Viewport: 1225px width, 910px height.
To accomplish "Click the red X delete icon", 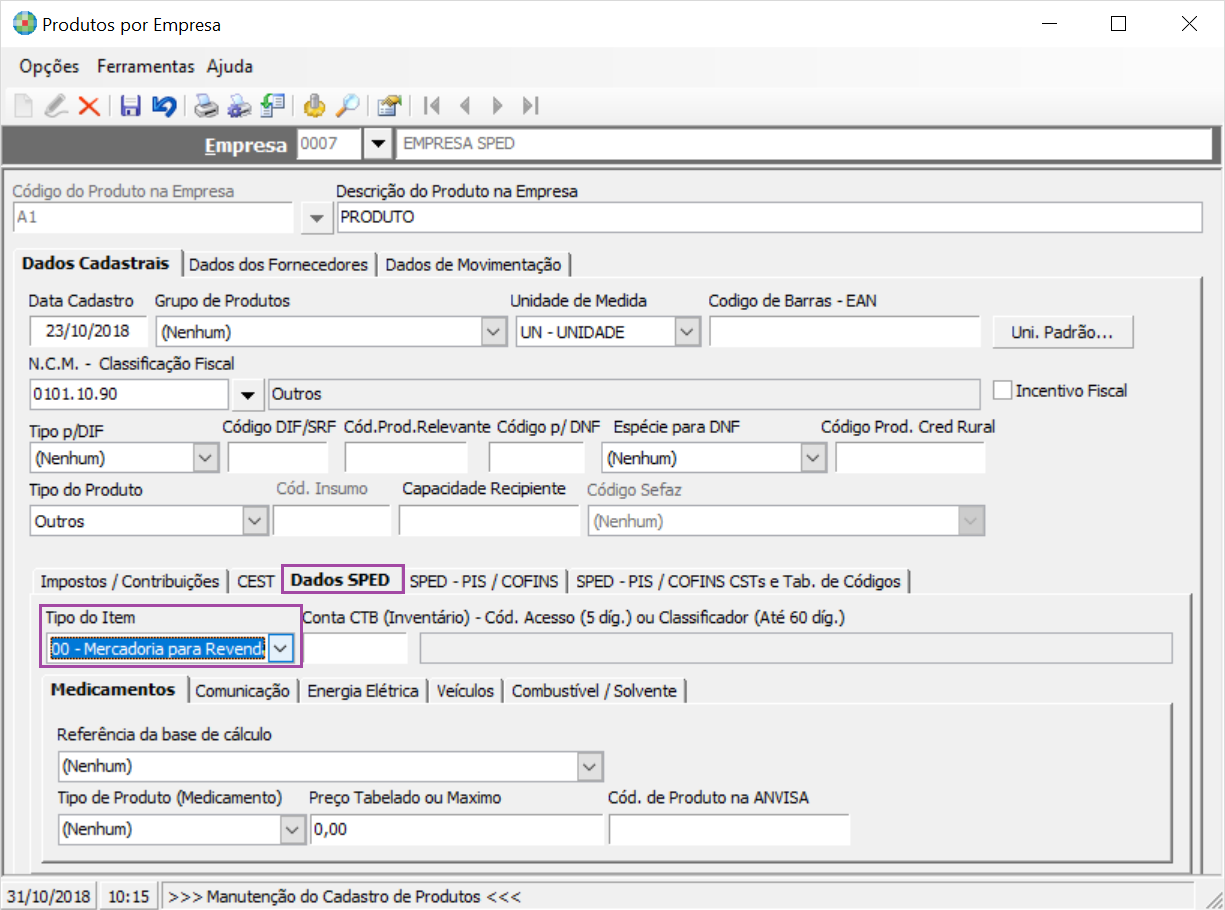I will (x=89, y=106).
